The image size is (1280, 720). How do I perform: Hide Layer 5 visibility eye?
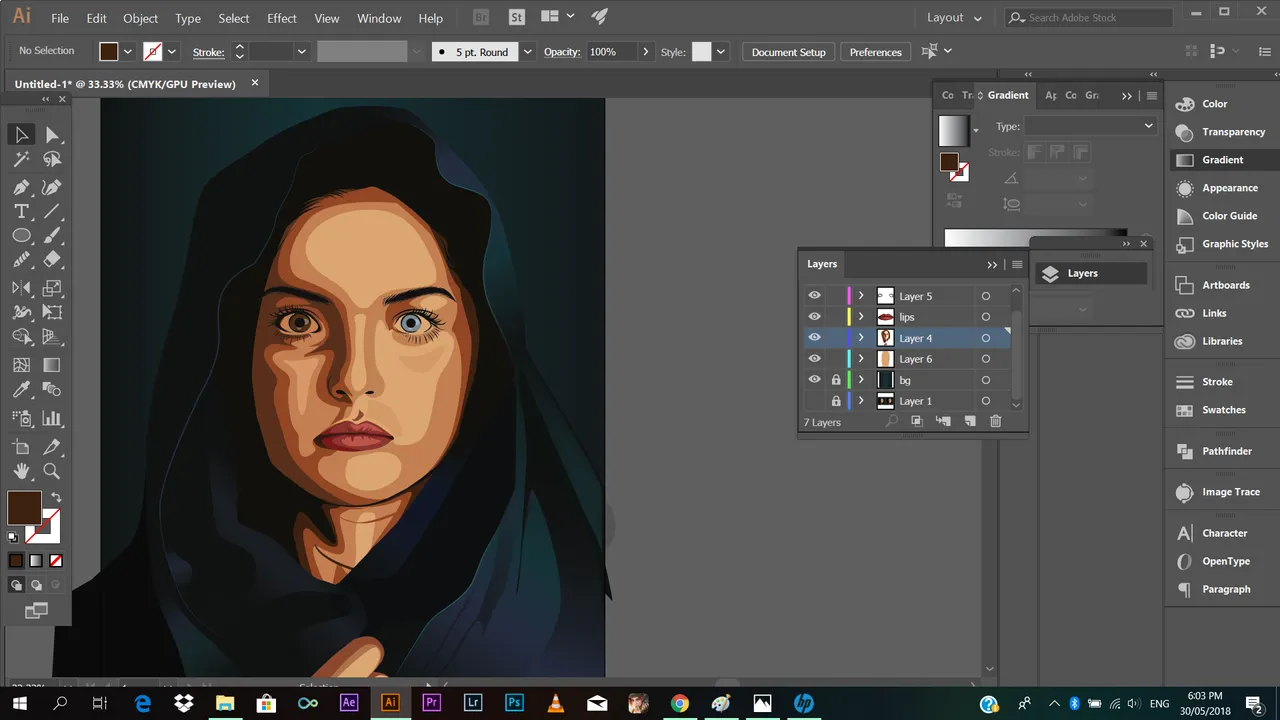click(x=814, y=296)
